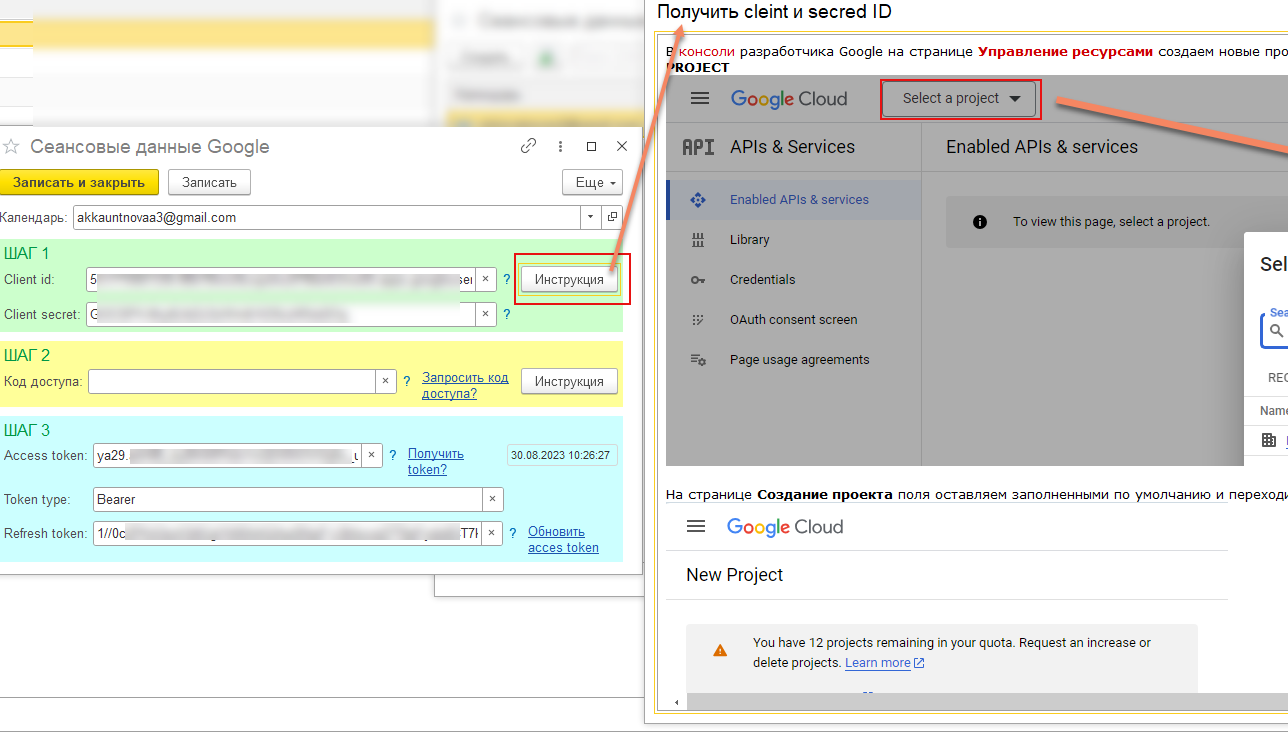
Task: Open help question mark for Access token
Action: coord(393,455)
